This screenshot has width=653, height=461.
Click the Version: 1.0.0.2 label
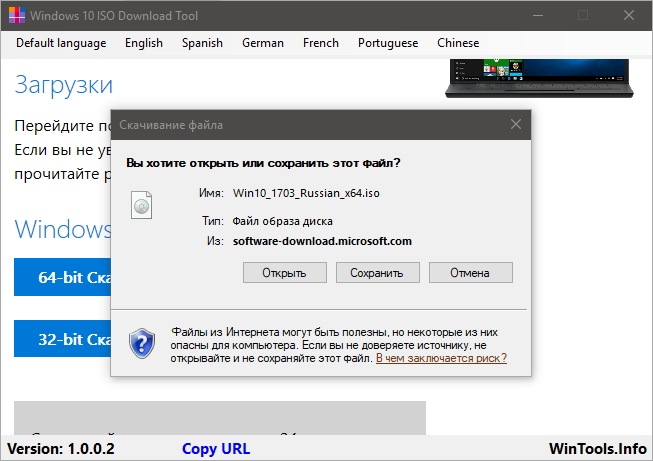click(61, 449)
